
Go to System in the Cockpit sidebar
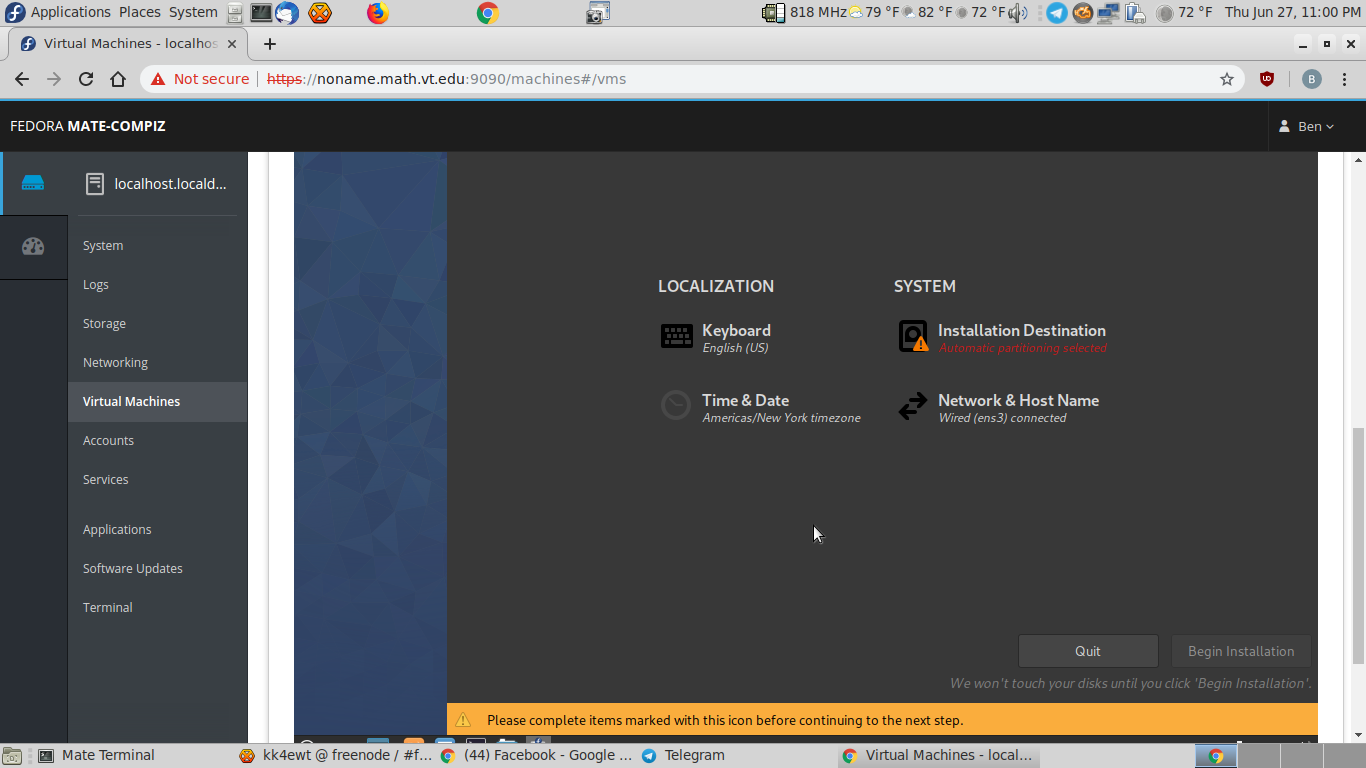(157, 246)
